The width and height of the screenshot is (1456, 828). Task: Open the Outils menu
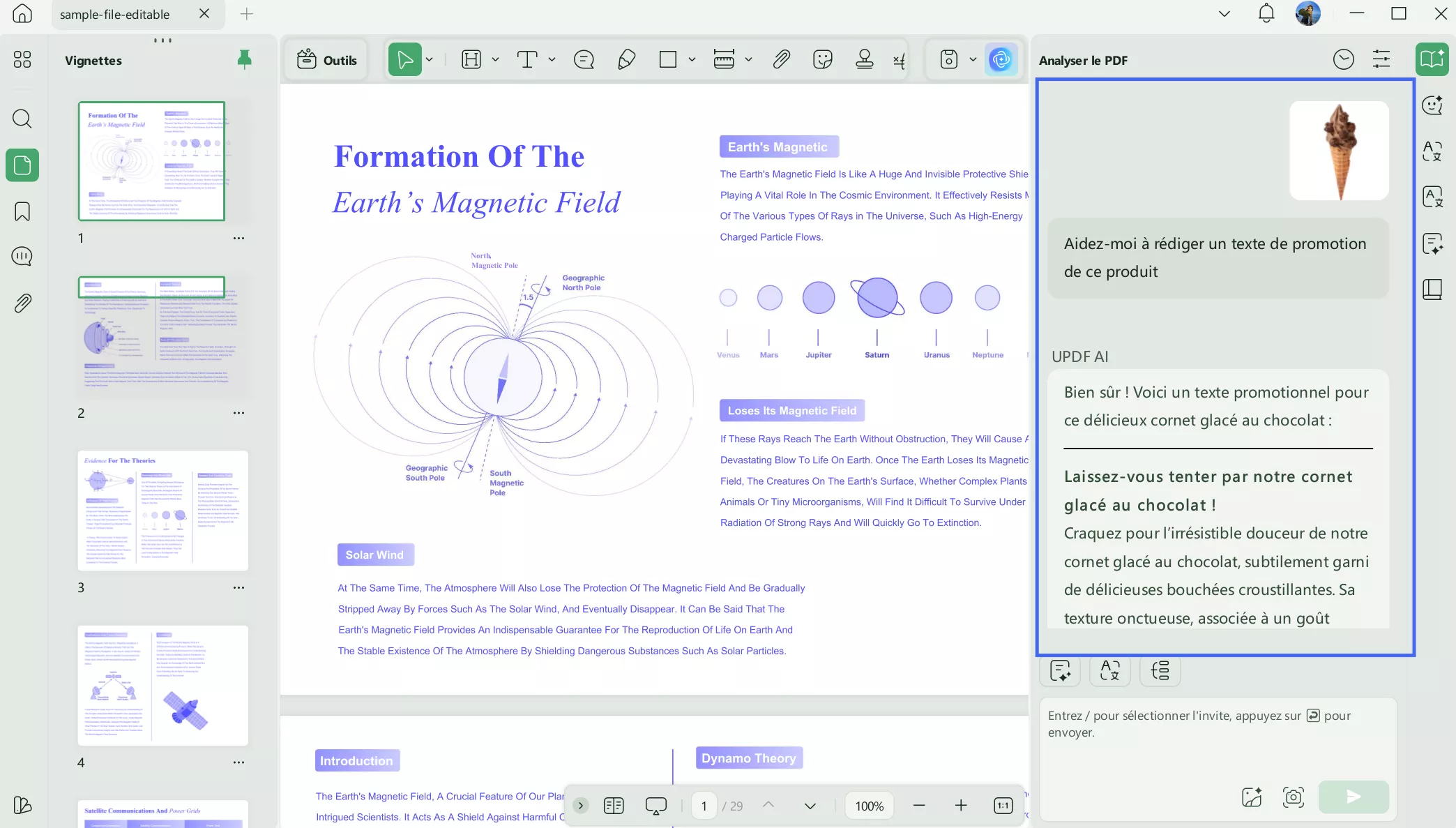(x=326, y=60)
